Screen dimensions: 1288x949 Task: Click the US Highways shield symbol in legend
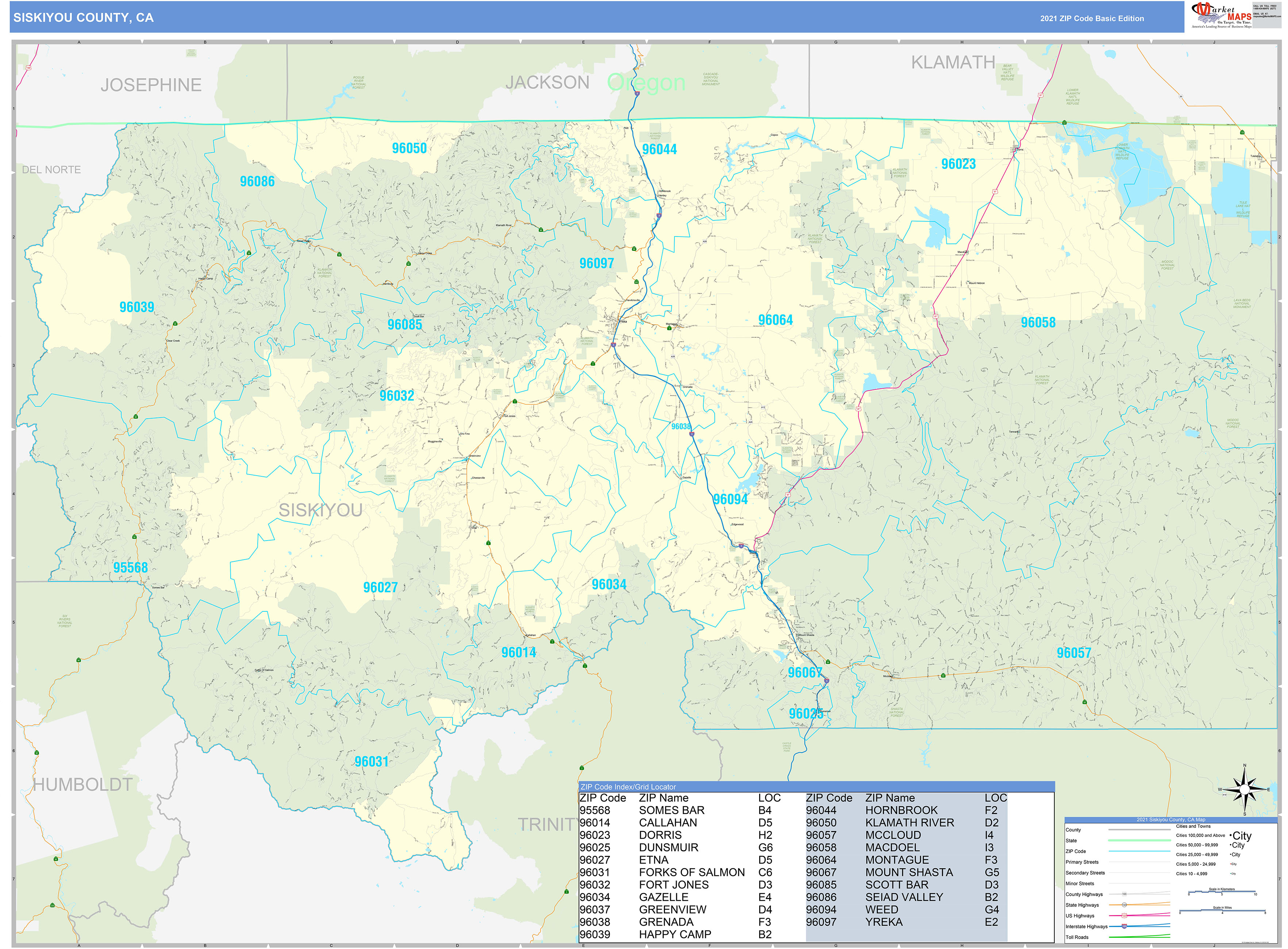1124,916
